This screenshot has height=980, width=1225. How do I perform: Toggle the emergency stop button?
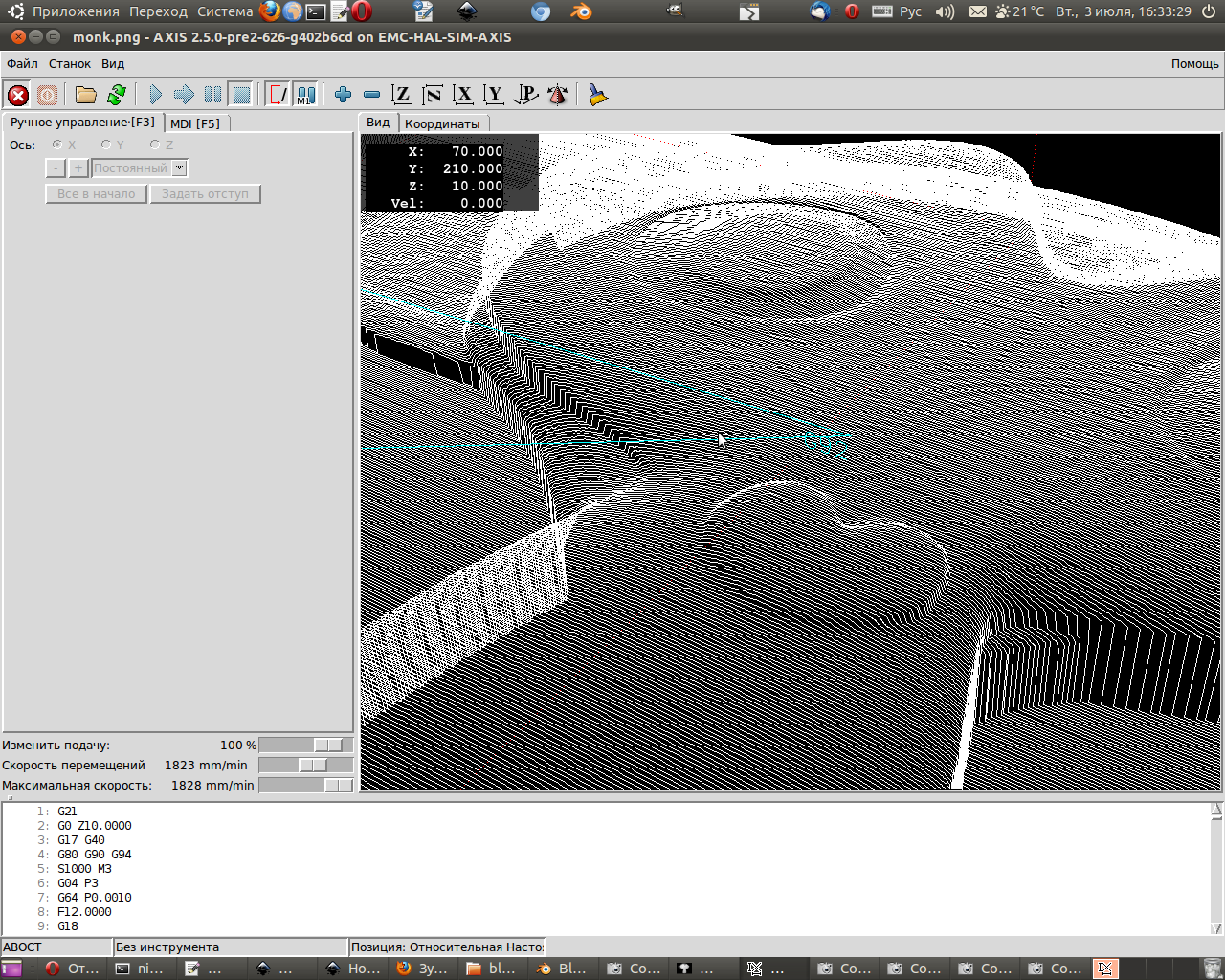coord(18,95)
